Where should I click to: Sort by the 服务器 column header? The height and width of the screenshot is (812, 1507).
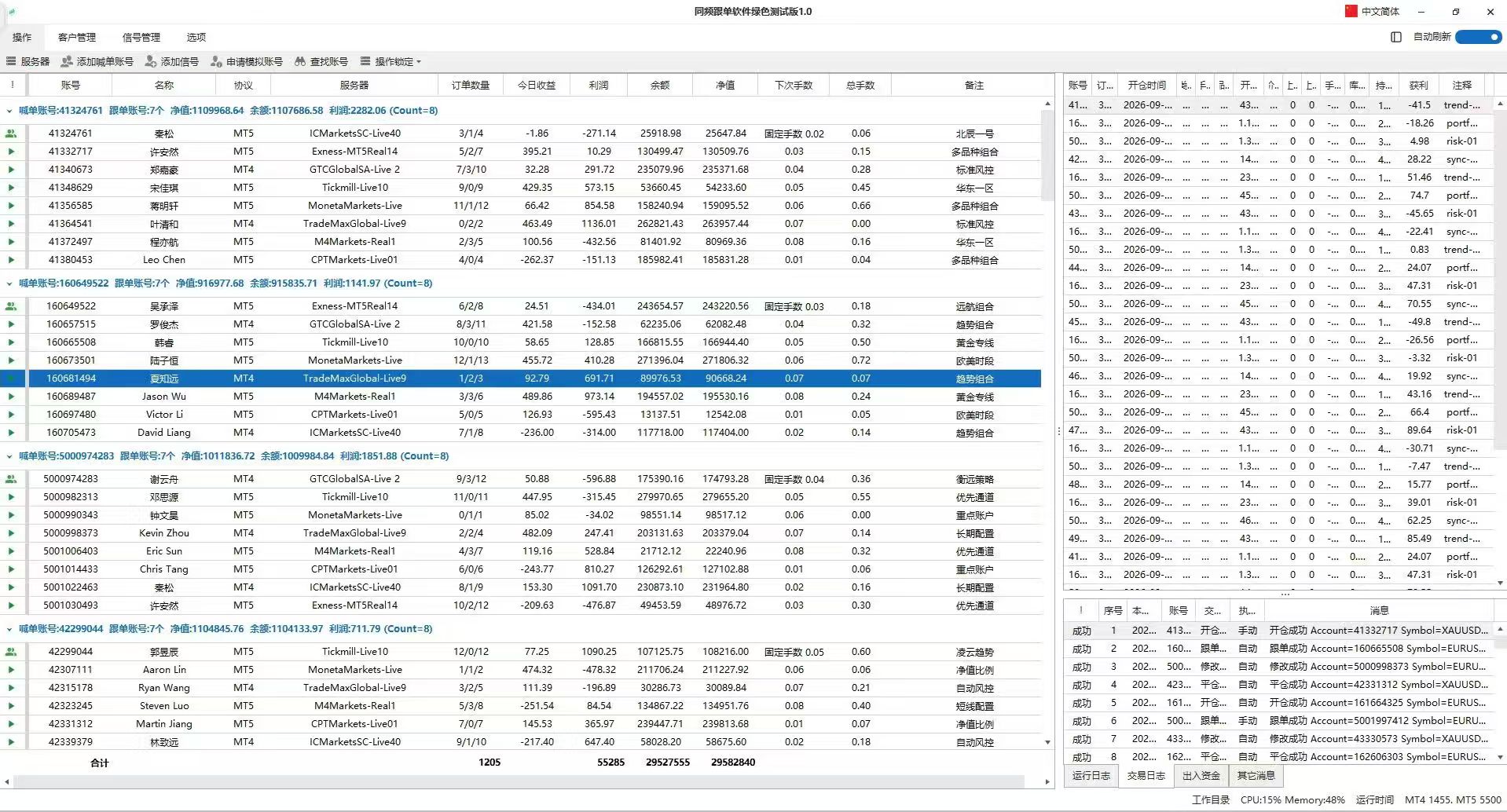coord(354,85)
